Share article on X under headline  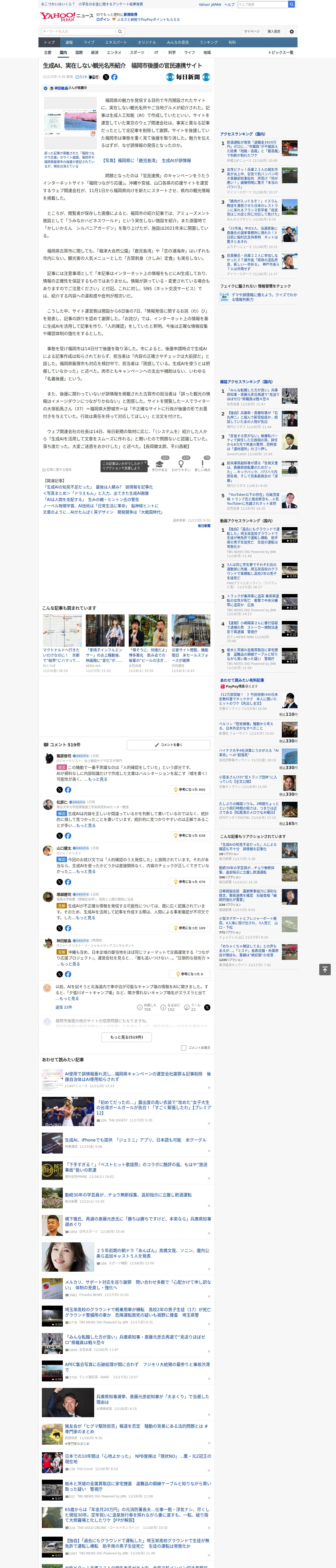point(106,77)
